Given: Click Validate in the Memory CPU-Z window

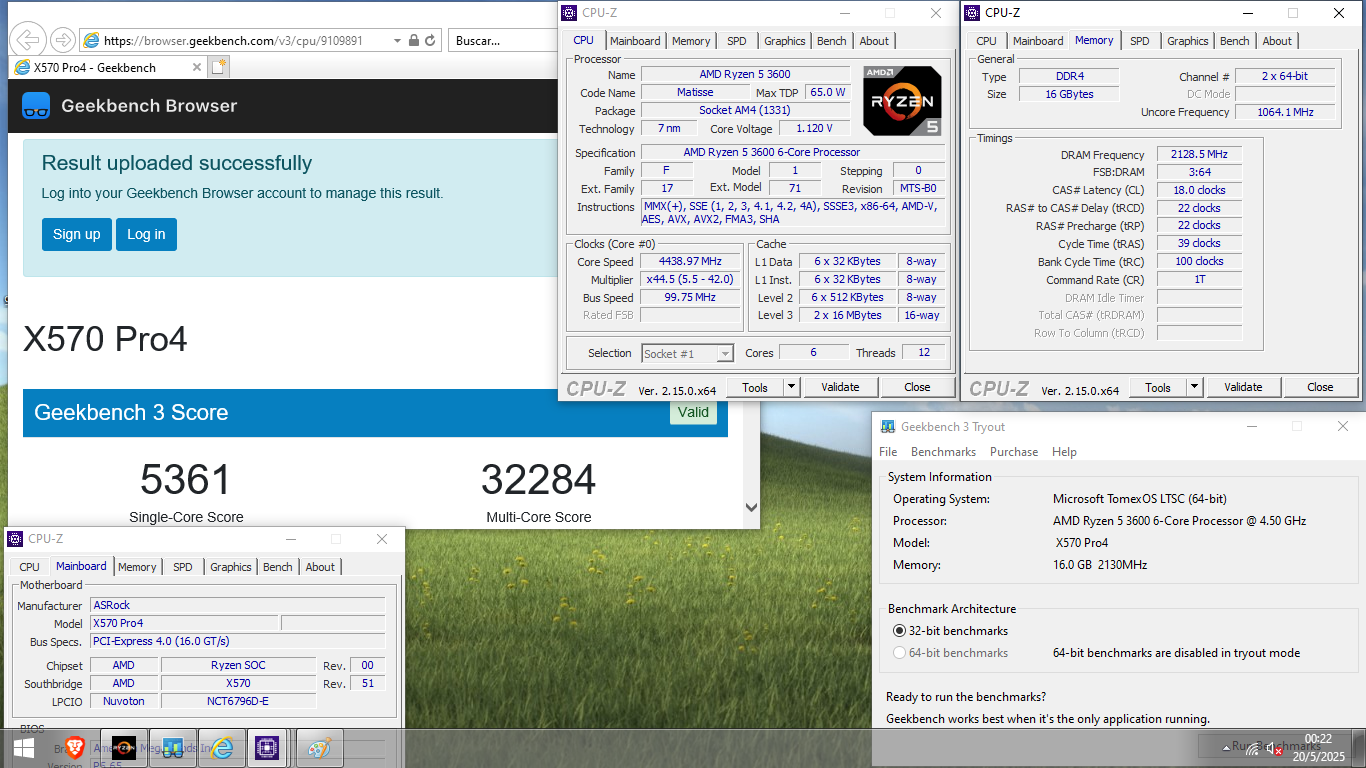Looking at the screenshot, I should (1243, 387).
